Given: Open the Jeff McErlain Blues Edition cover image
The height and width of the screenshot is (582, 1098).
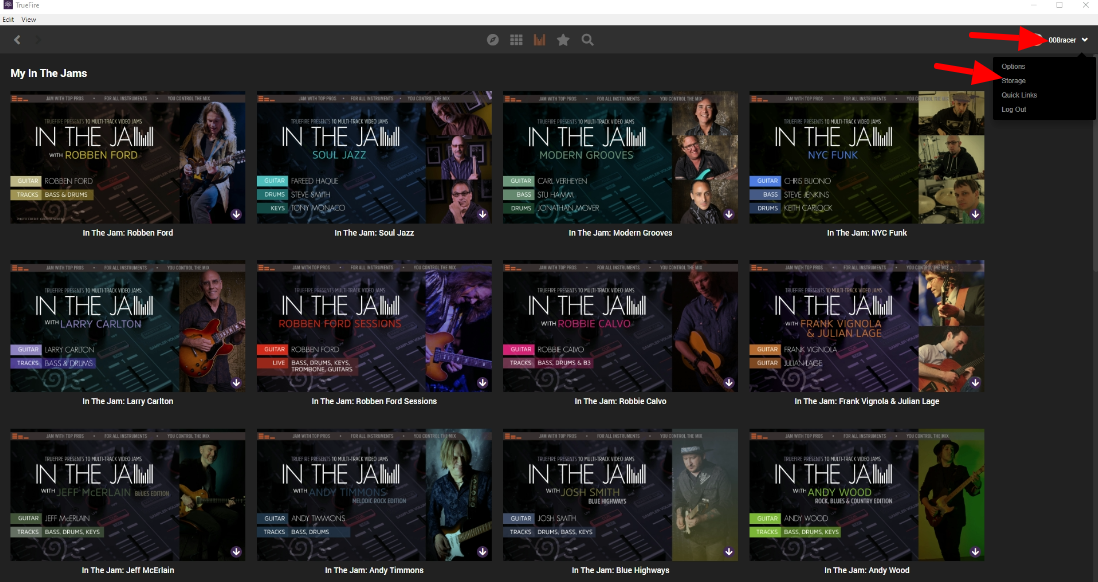Looking at the screenshot, I should pos(128,495).
